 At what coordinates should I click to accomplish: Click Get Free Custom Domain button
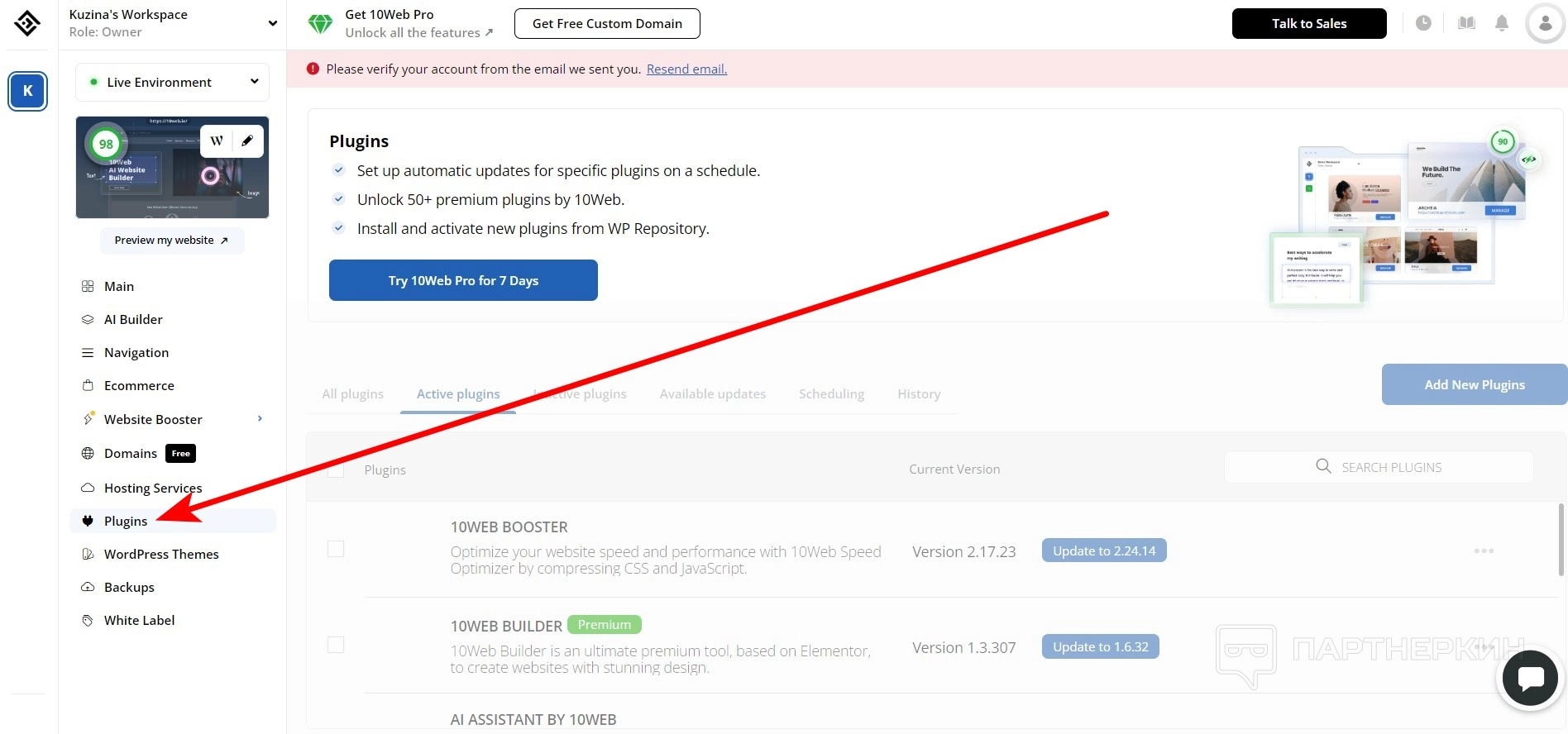607,23
